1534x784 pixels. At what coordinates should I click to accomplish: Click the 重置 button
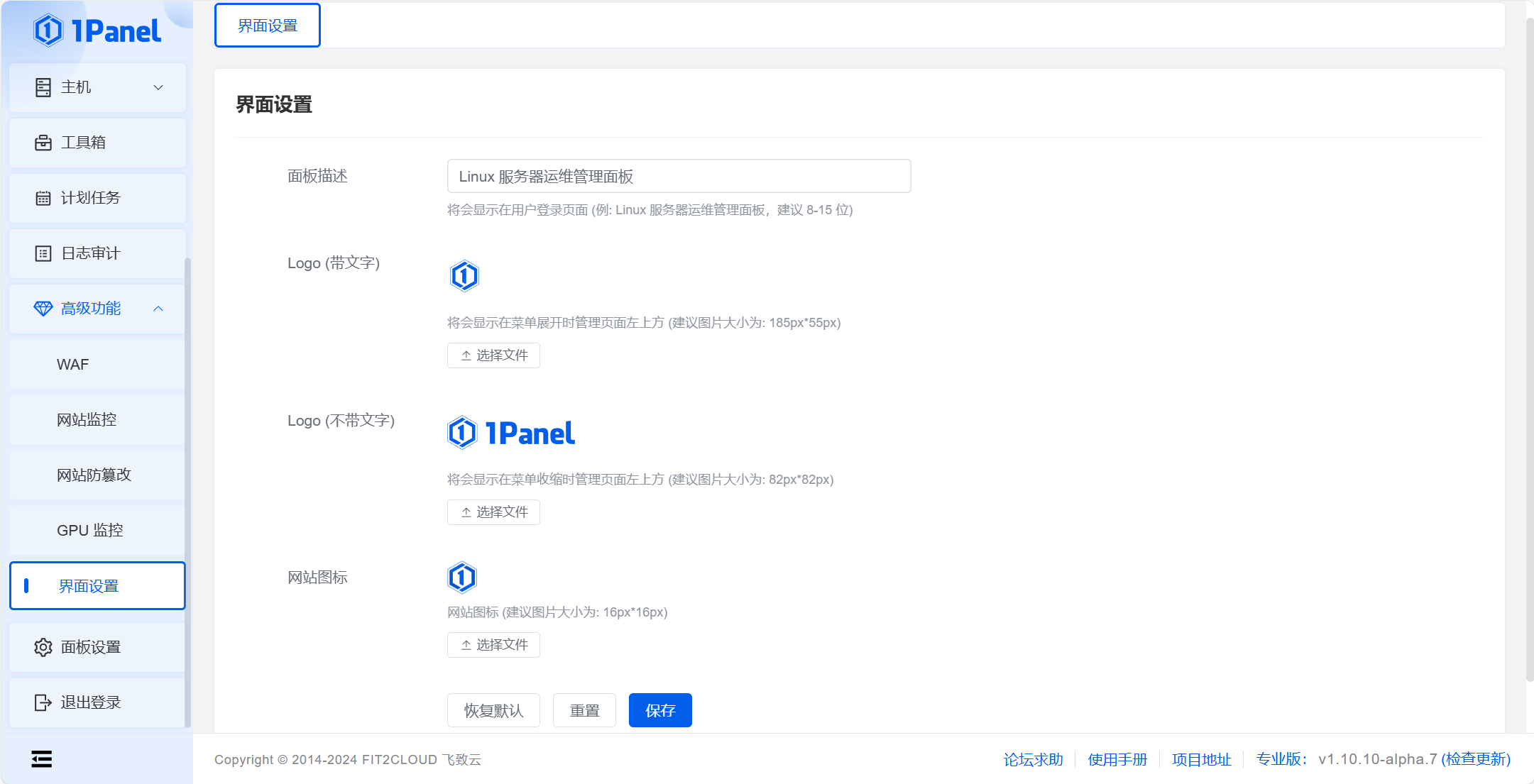coord(584,710)
